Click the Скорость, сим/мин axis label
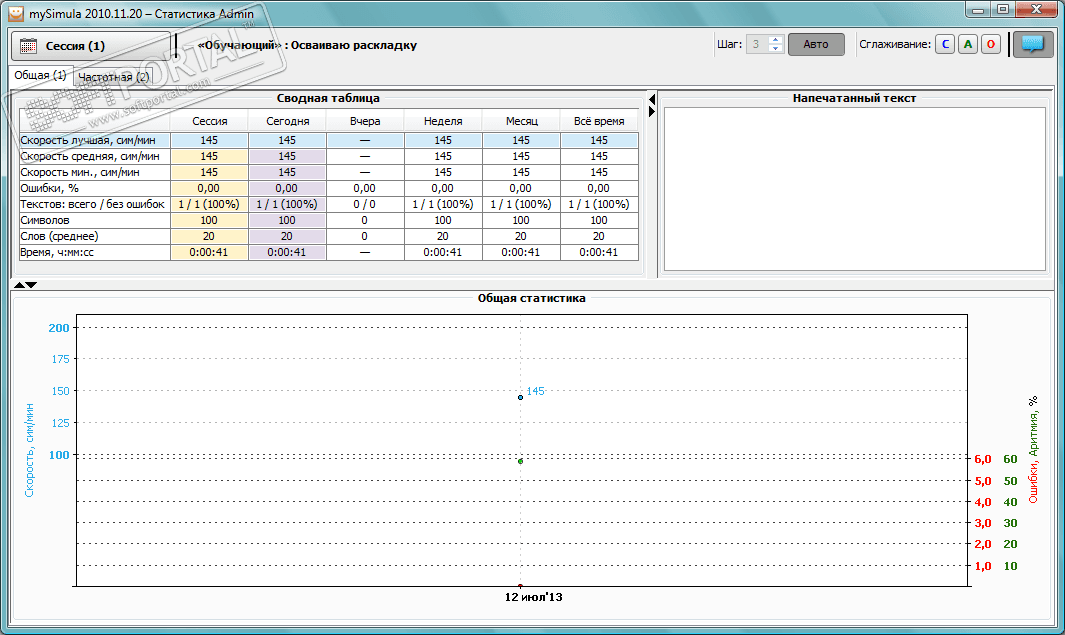The height and width of the screenshot is (635, 1065). point(29,450)
